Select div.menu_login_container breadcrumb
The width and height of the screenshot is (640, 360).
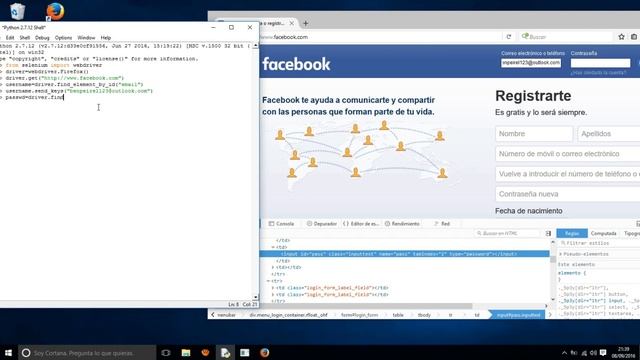pos(289,315)
